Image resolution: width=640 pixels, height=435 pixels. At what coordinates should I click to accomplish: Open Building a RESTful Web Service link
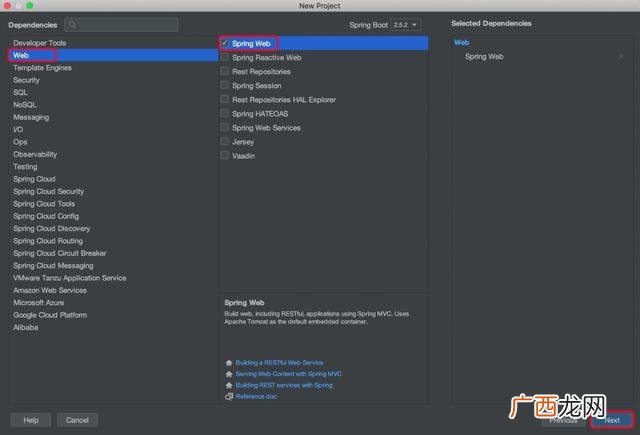279,363
